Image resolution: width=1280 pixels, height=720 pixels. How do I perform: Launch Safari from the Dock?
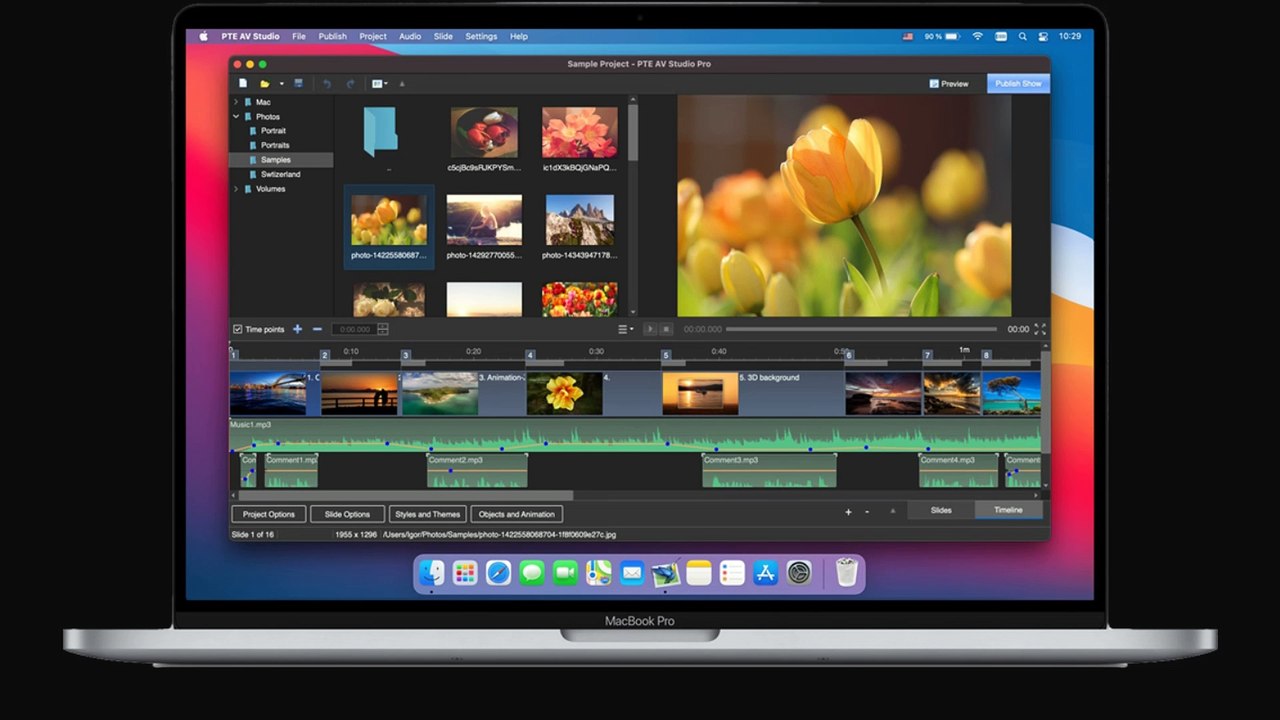coord(498,573)
